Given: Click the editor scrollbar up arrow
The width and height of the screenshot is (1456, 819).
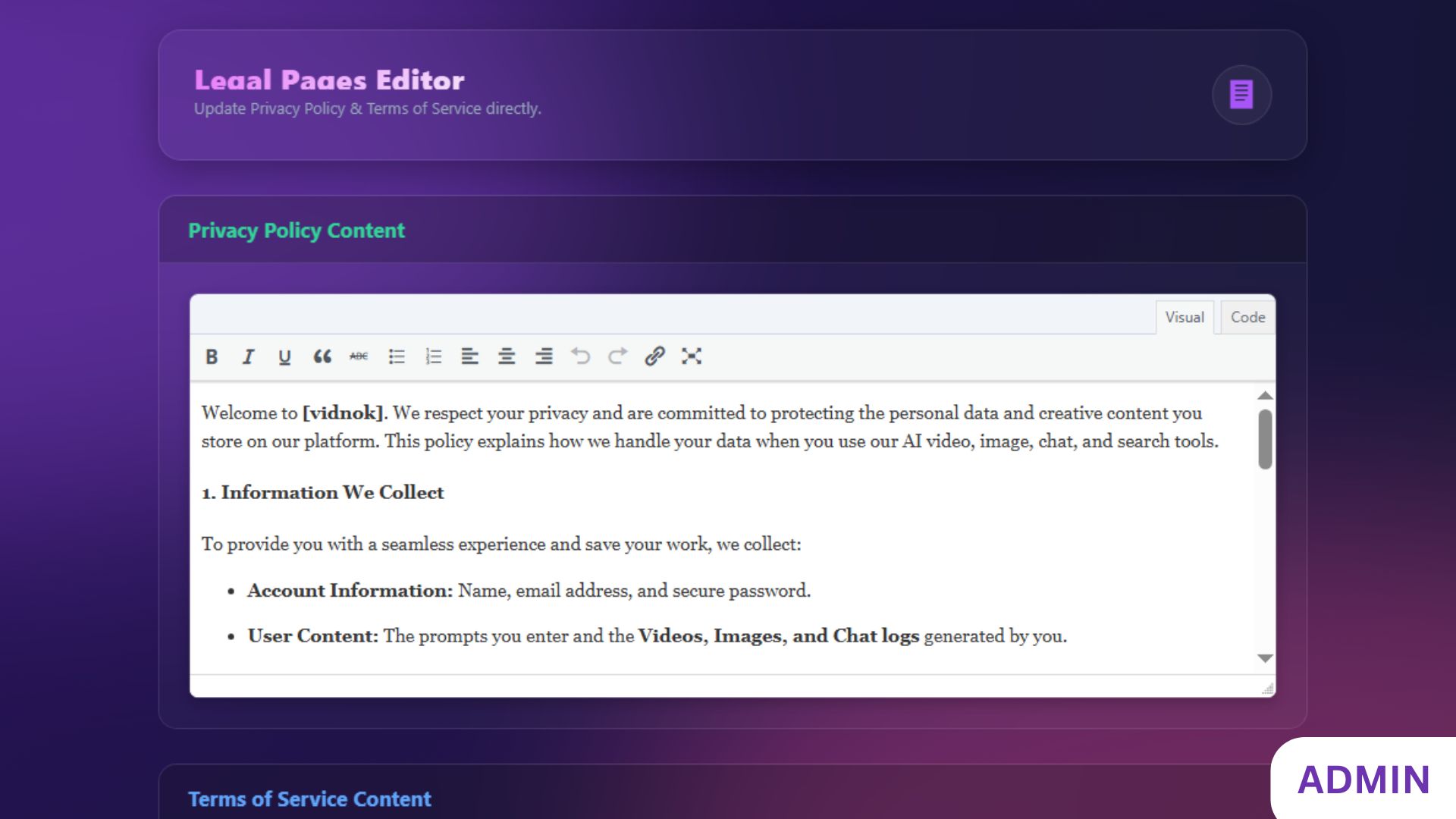Looking at the screenshot, I should [1264, 396].
